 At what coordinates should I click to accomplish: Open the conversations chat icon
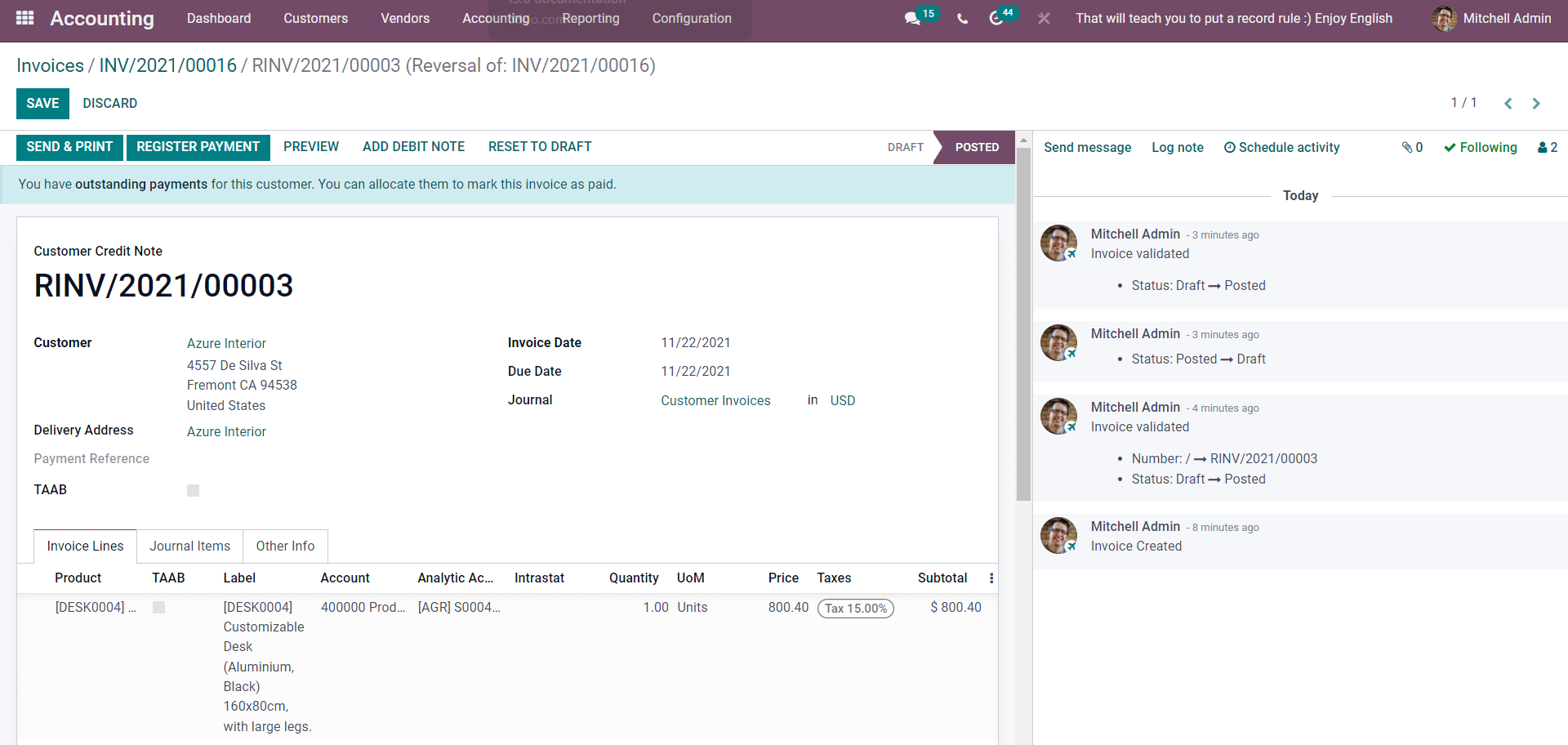tap(912, 19)
